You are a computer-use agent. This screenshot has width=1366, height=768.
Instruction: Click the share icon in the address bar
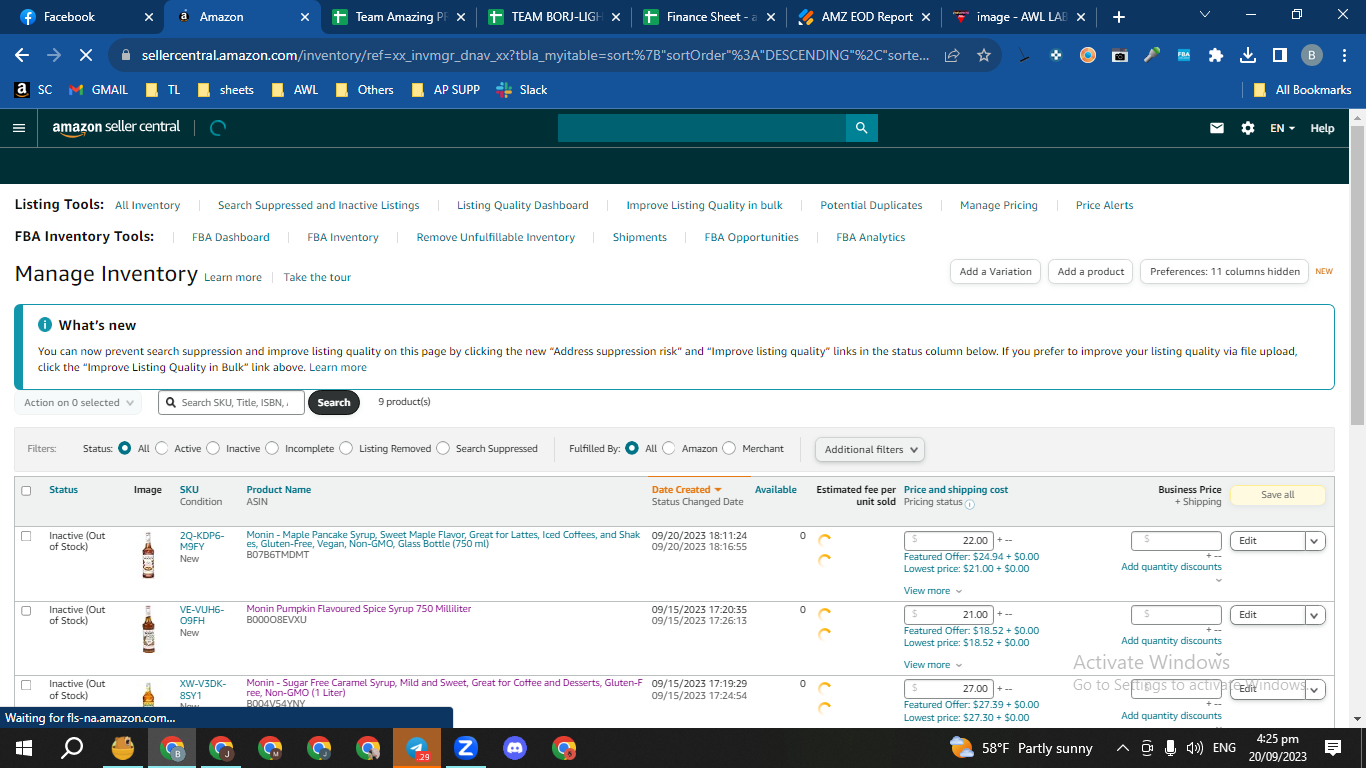(x=952, y=56)
